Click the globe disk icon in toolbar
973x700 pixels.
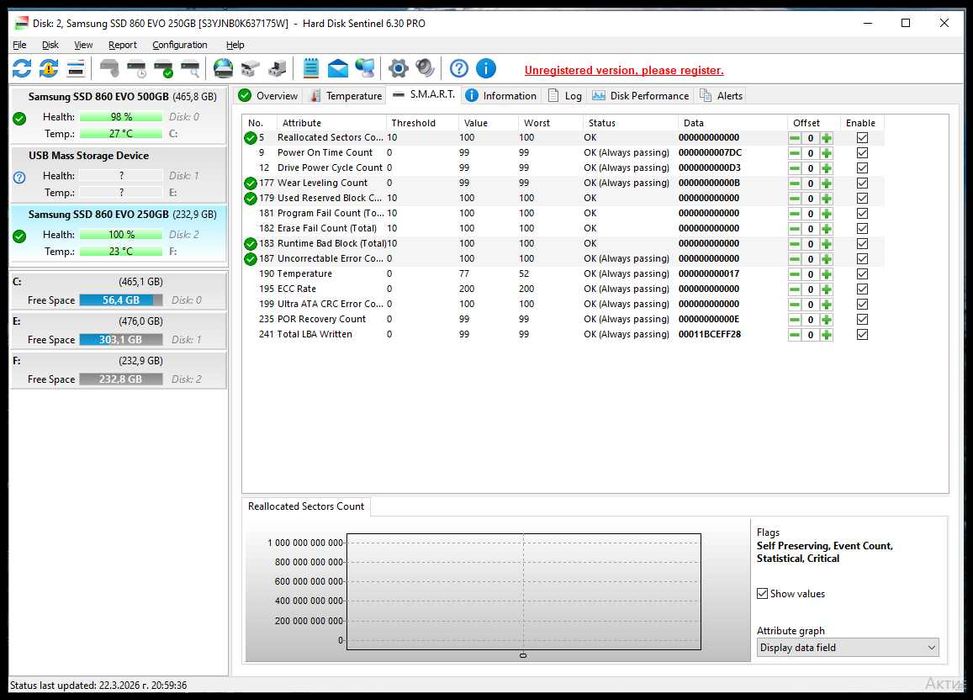click(x=223, y=68)
